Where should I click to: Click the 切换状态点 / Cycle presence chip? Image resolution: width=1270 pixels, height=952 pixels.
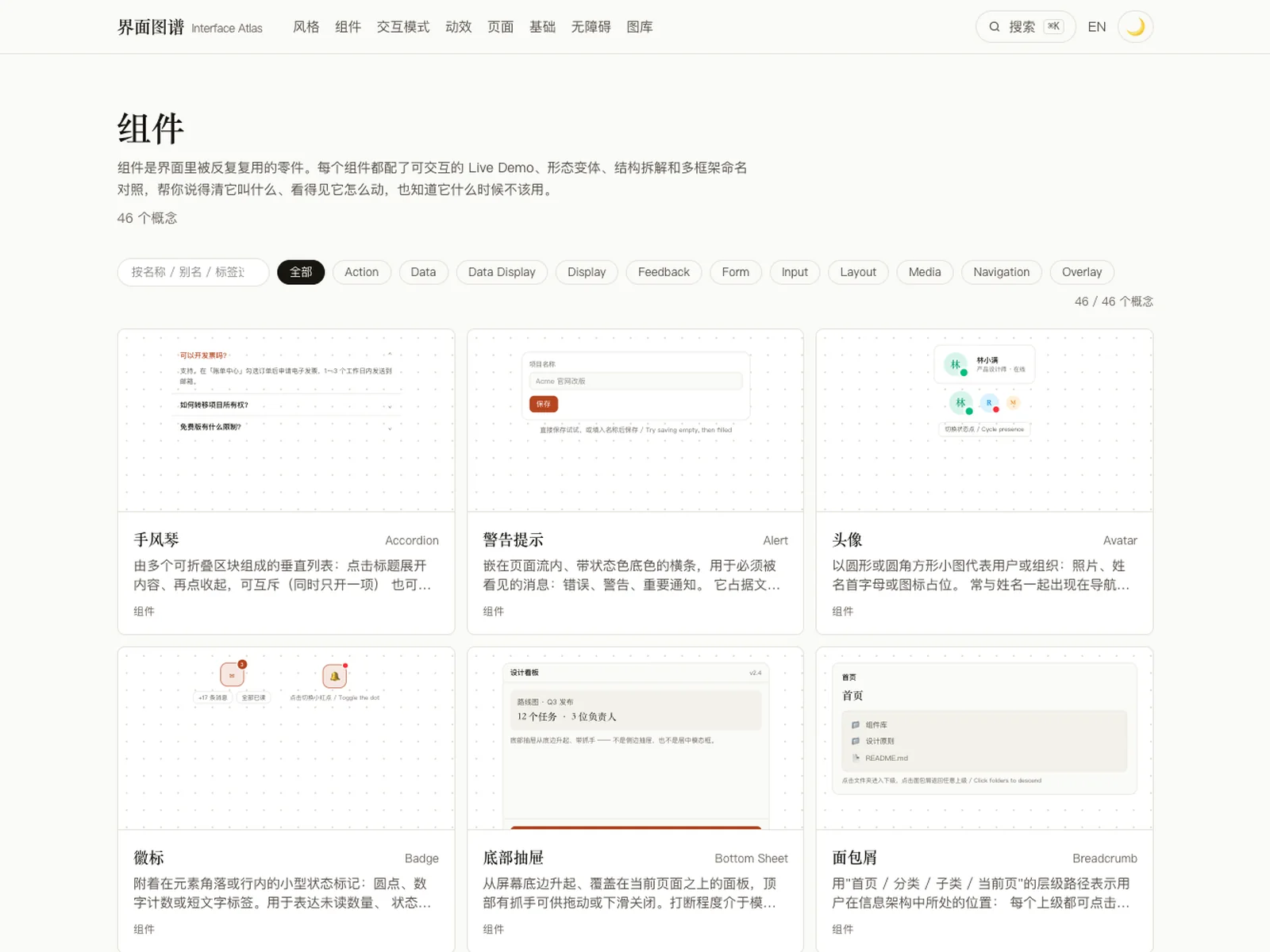[984, 429]
